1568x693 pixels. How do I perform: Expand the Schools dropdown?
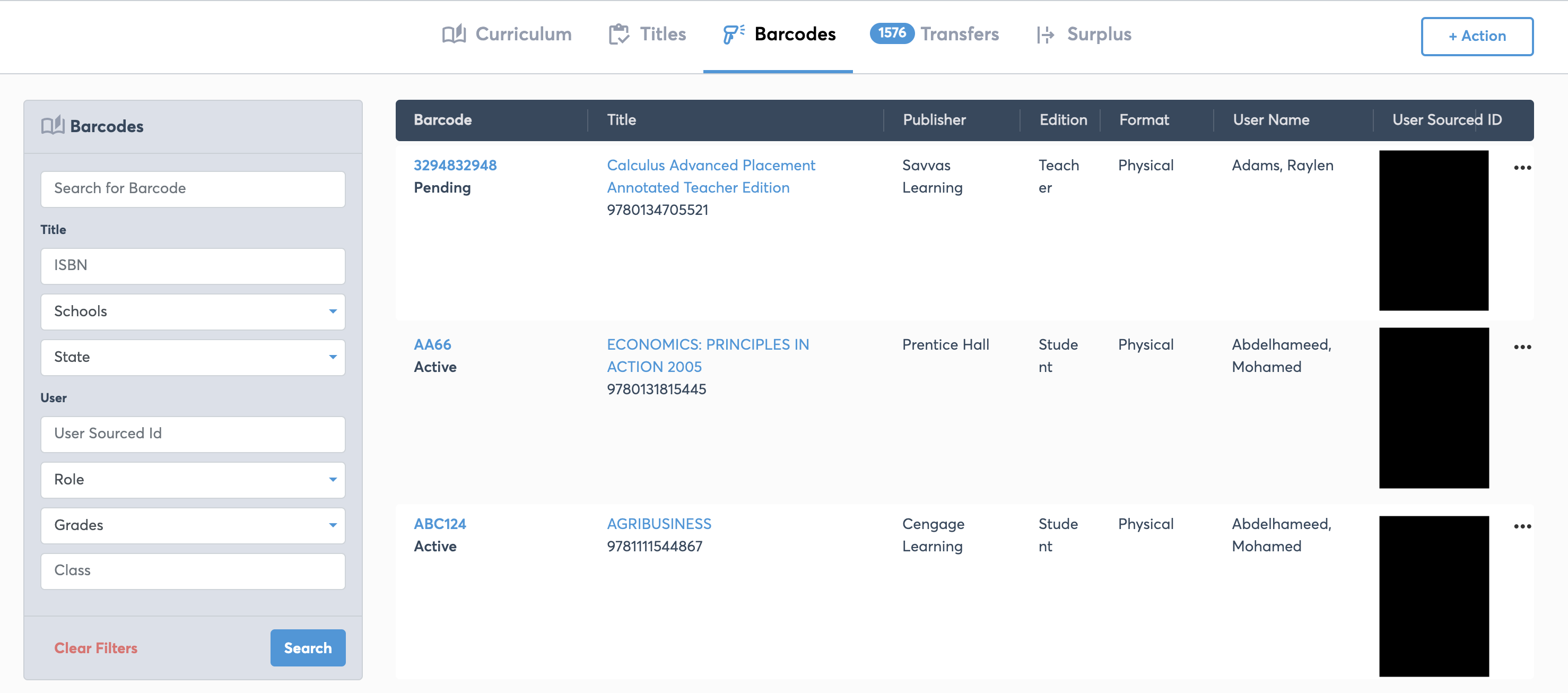(193, 312)
